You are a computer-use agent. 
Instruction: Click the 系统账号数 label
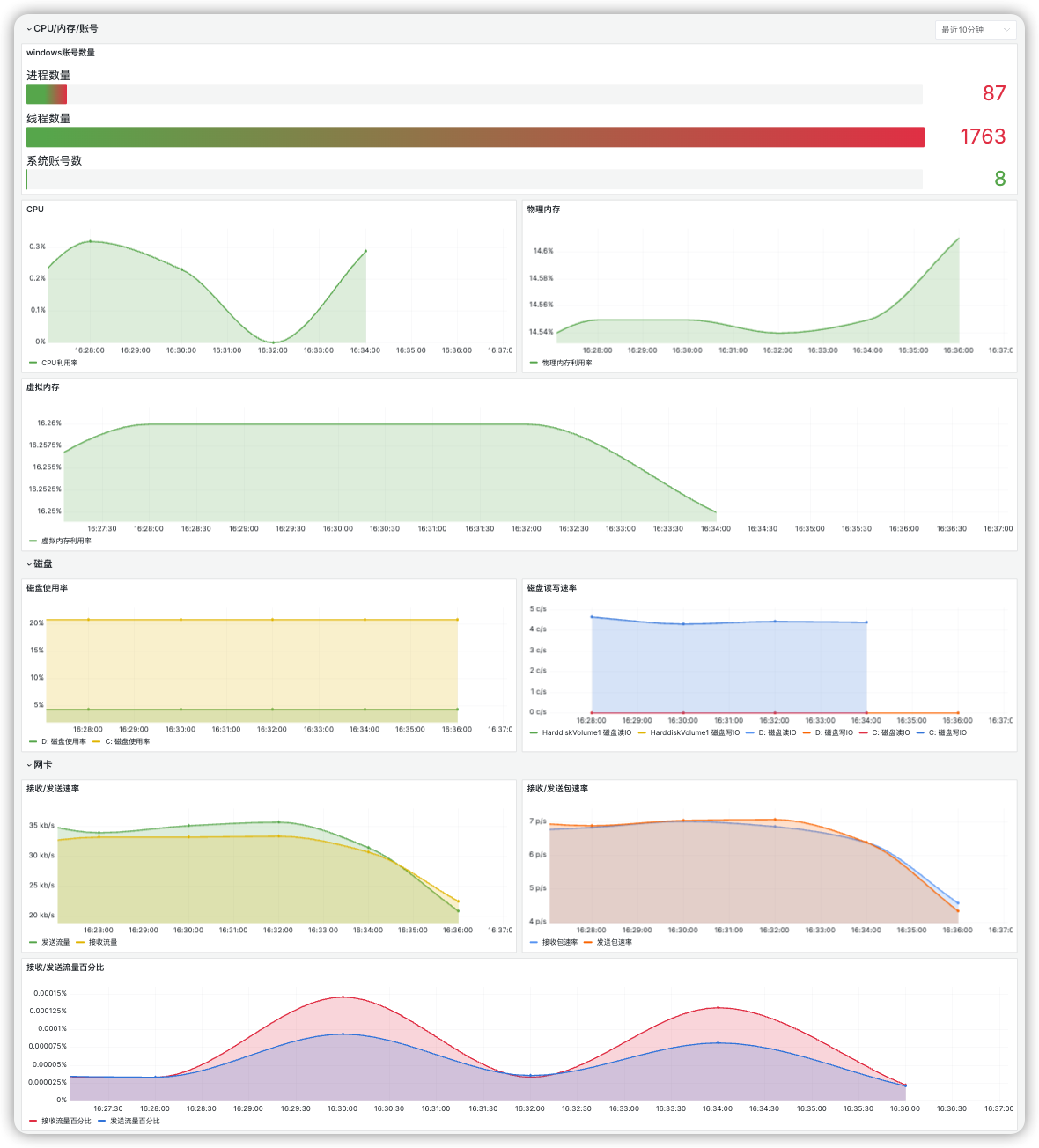tap(54, 160)
